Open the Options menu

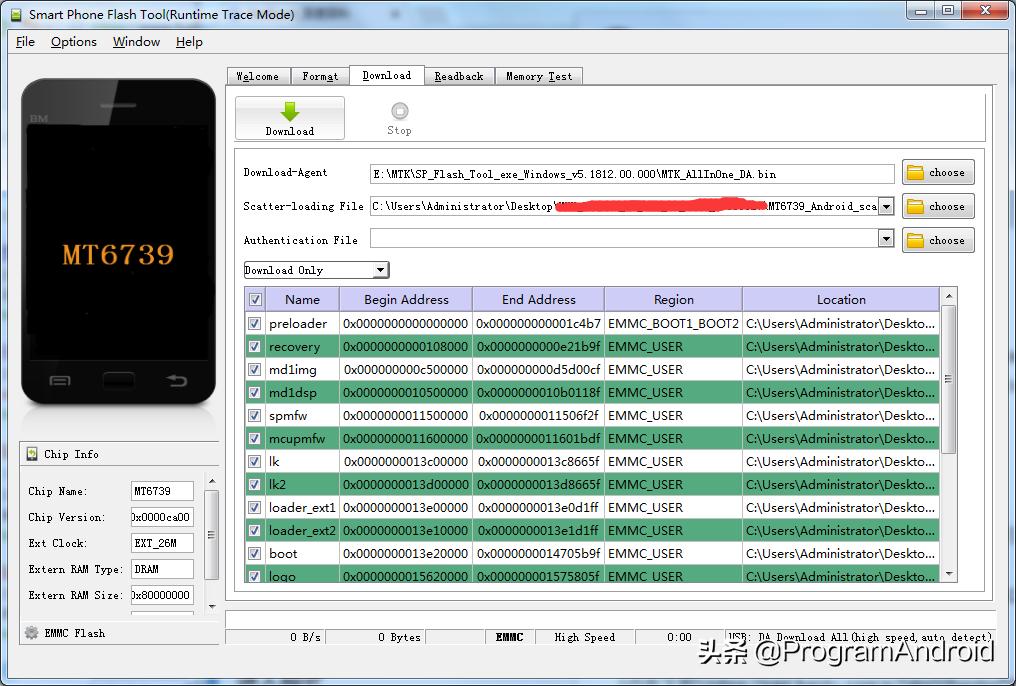point(72,42)
